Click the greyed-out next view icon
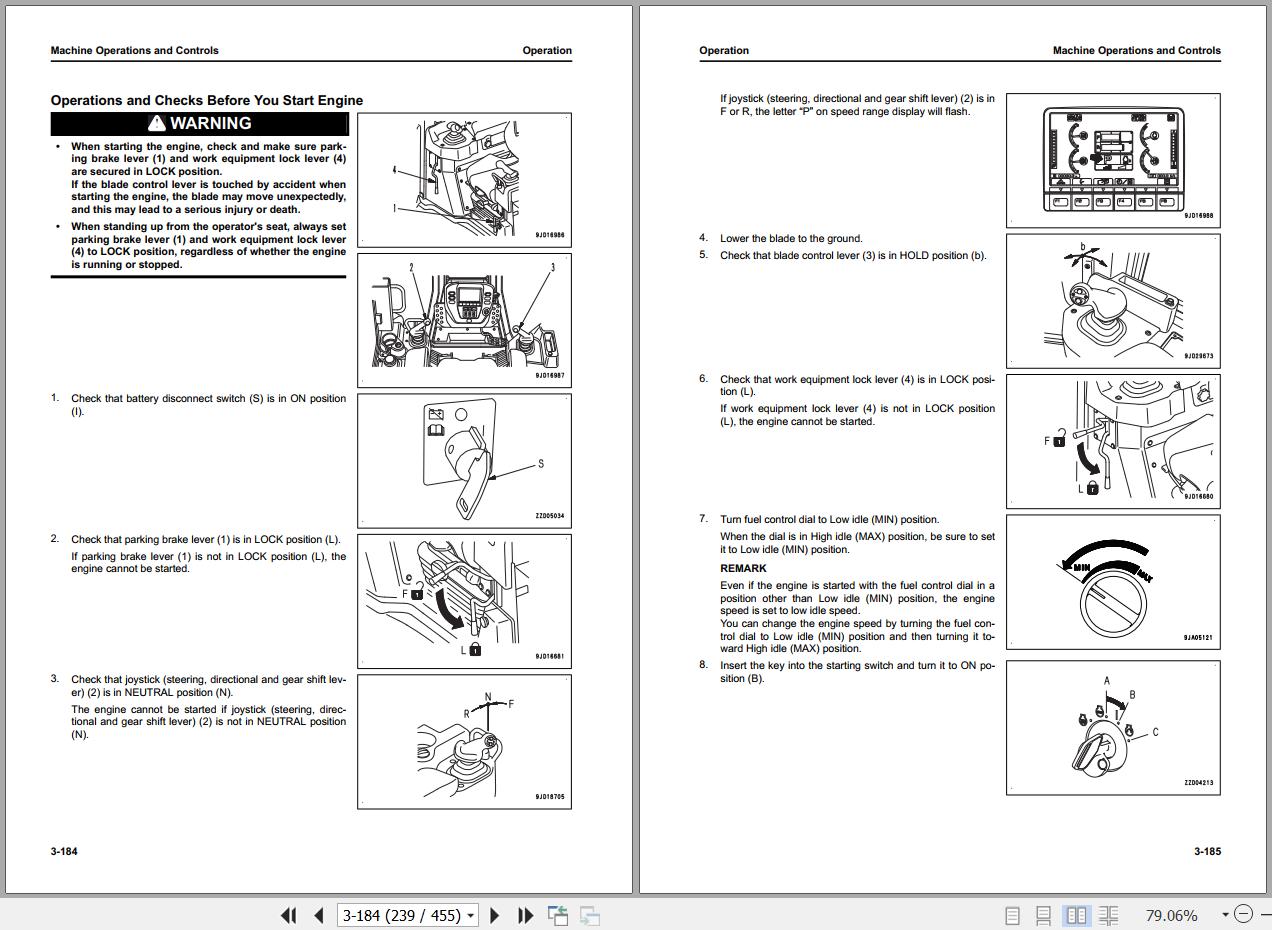 [590, 915]
